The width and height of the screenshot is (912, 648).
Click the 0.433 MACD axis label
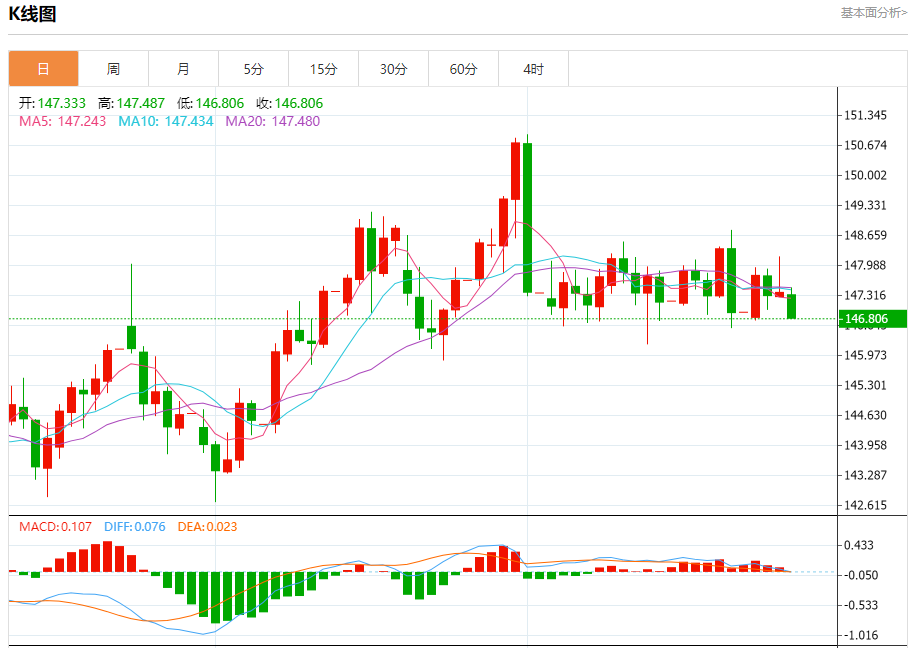(x=859, y=545)
